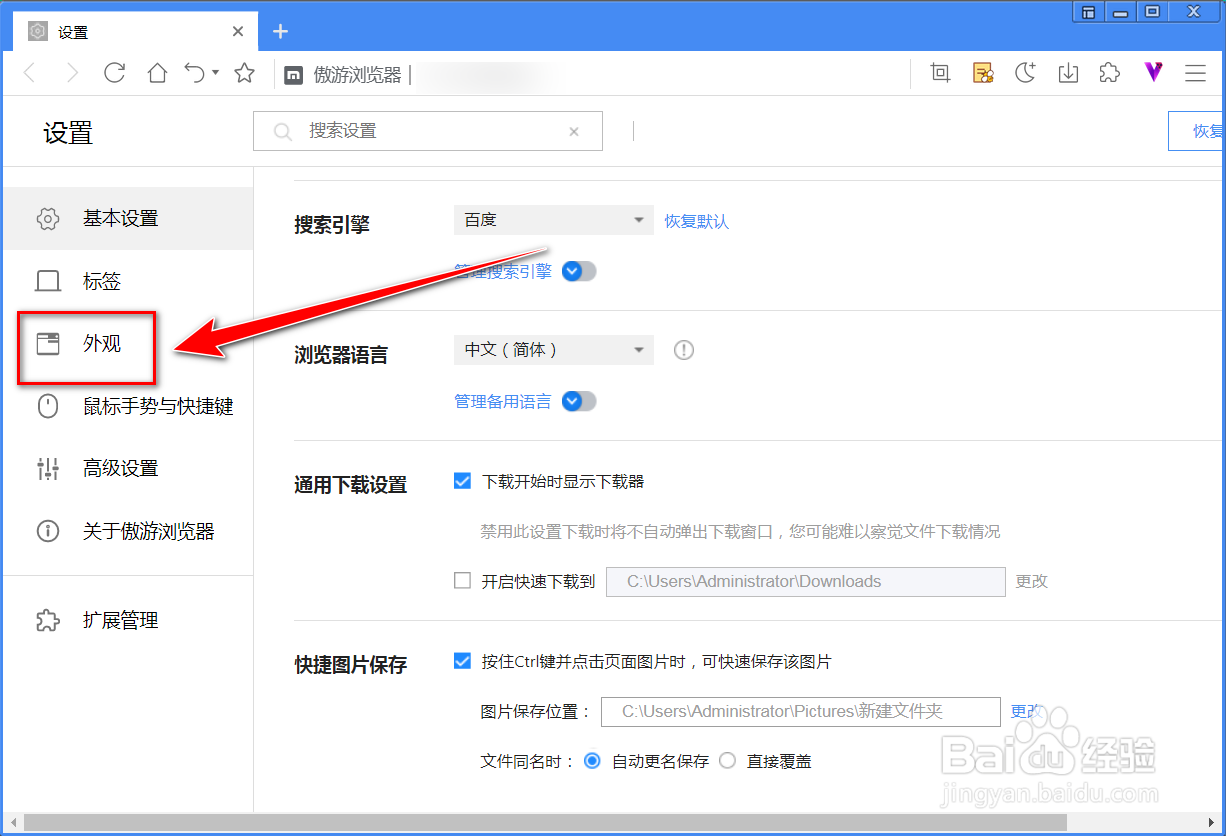
Task: Click the Downloads path field
Action: point(806,581)
